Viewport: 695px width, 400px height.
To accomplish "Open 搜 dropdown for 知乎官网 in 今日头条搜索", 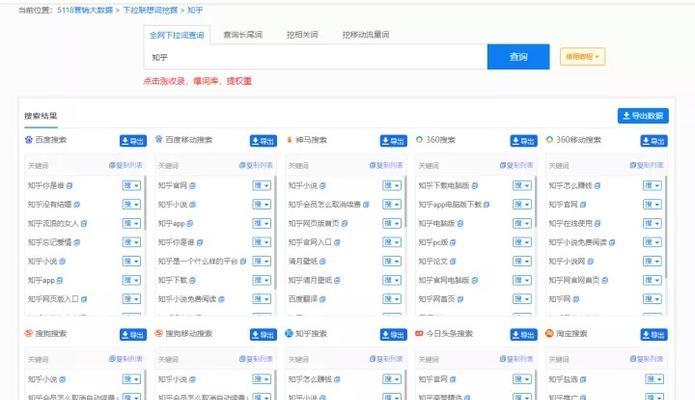I will (522, 379).
